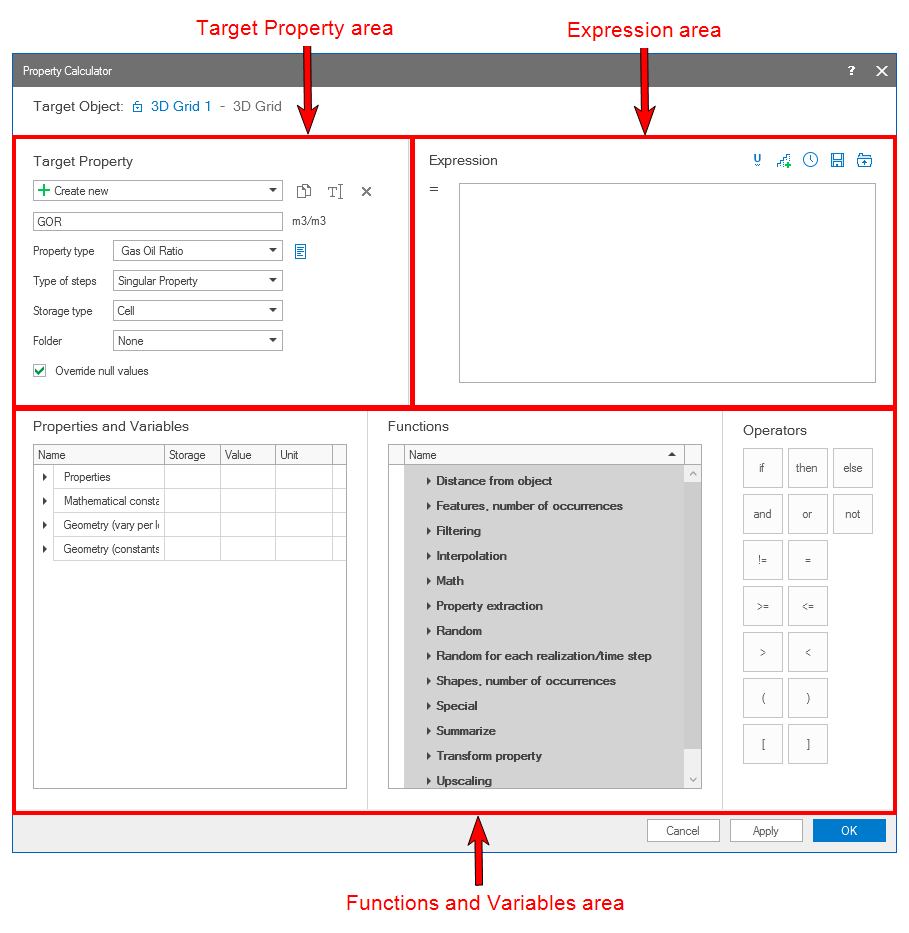Expand the Properties tree node
The width and height of the screenshot is (909, 933).
pyautogui.click(x=45, y=477)
